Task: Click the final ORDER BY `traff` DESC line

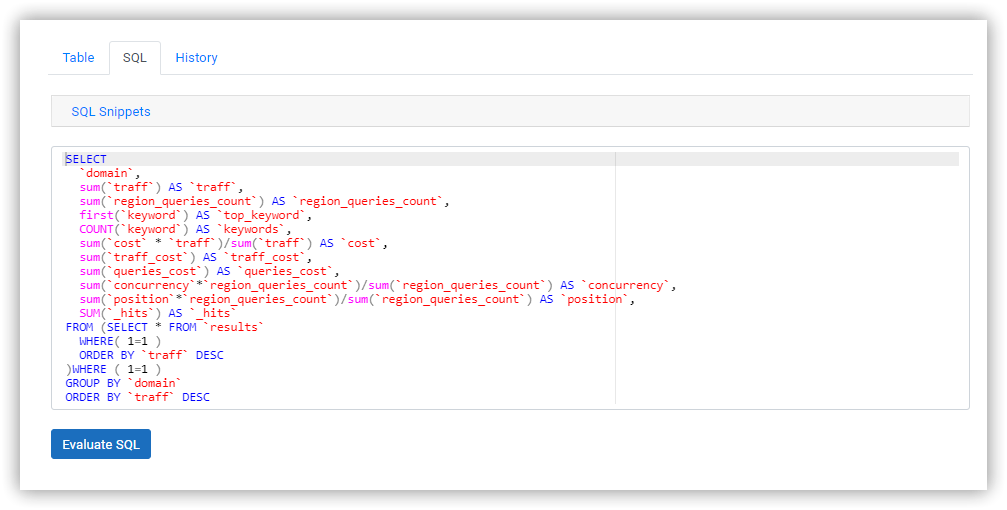Action: 137,398
